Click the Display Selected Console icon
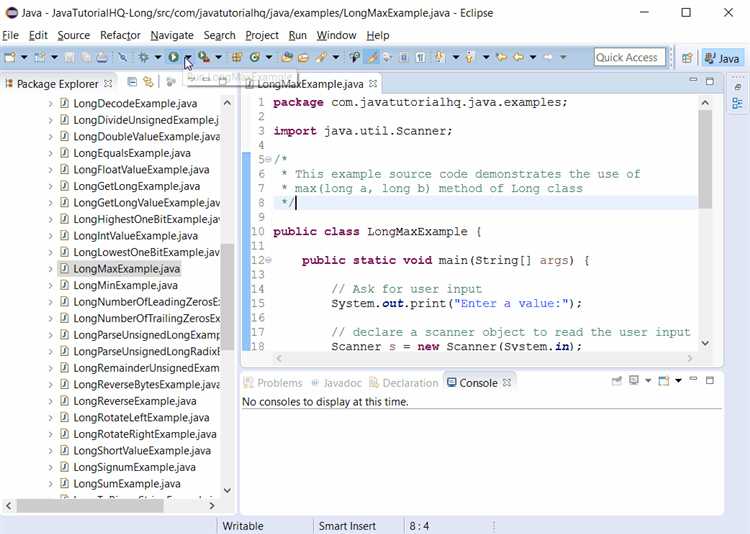The height and width of the screenshot is (534, 750). [x=634, y=380]
